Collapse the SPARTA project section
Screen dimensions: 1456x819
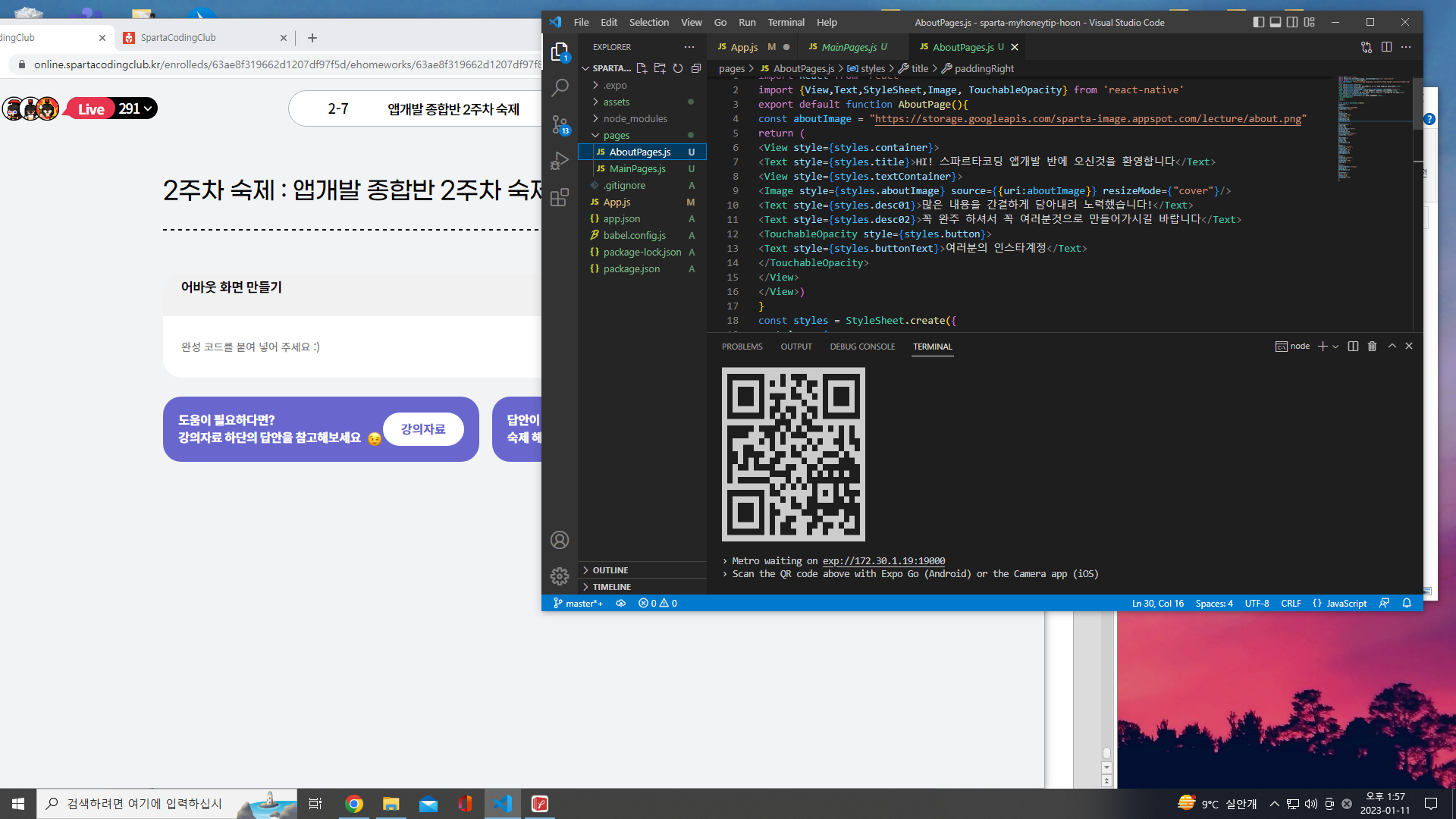pyautogui.click(x=607, y=68)
